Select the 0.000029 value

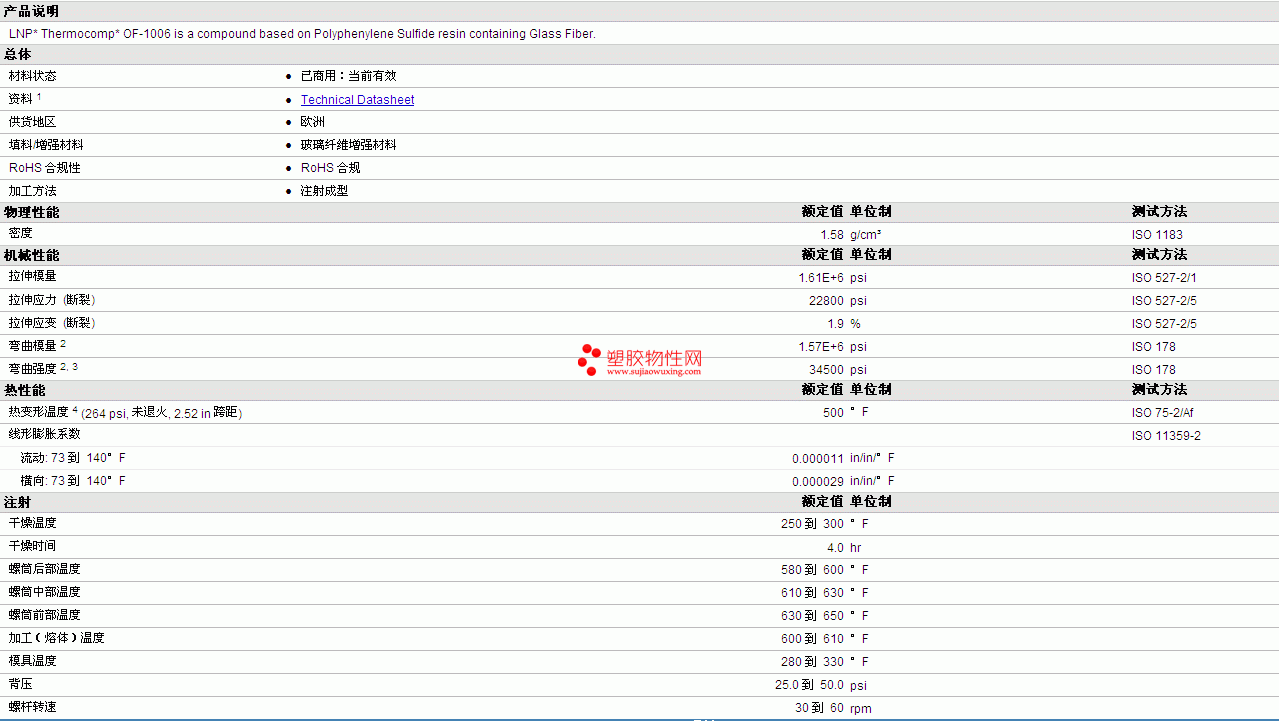click(818, 482)
